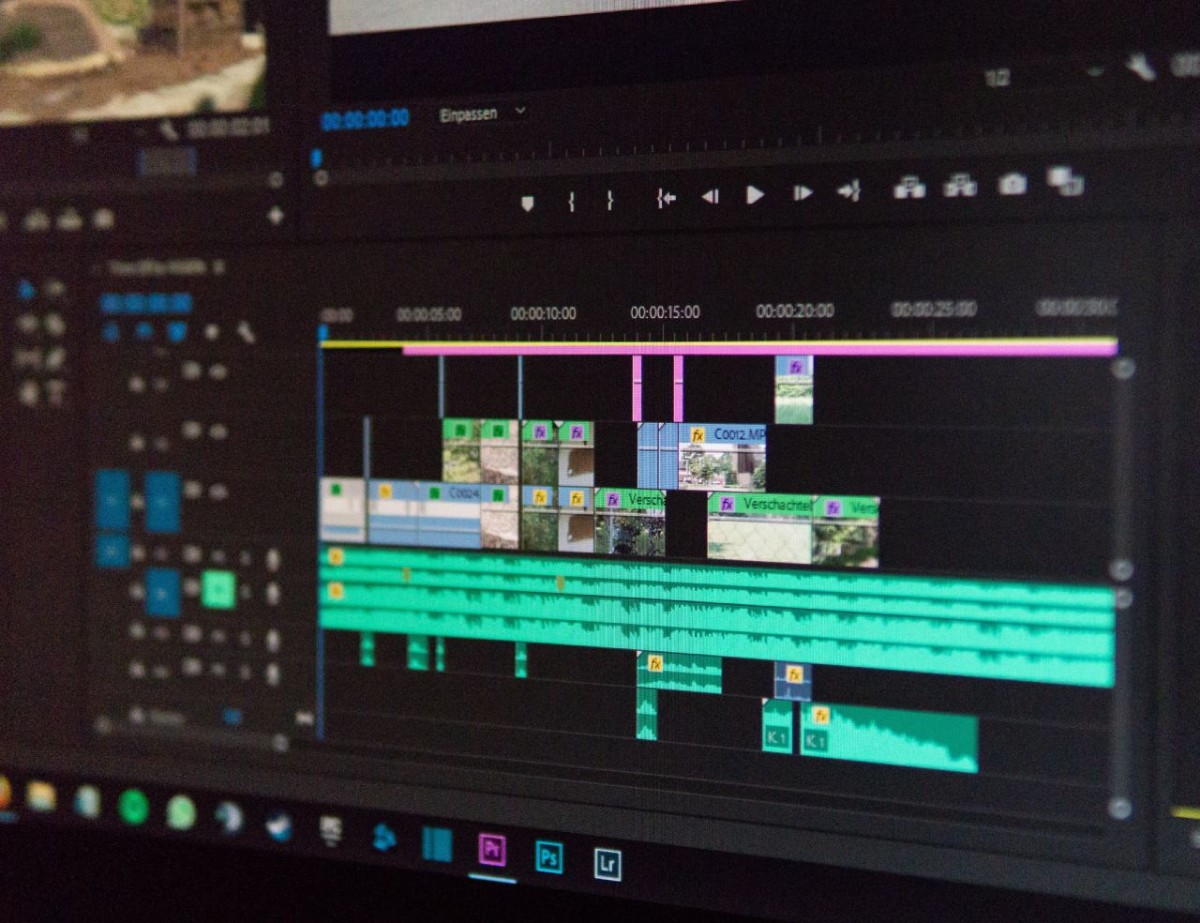The width and height of the screenshot is (1200, 923).
Task: Unmute the audio track with green Mute button
Action: click(218, 590)
